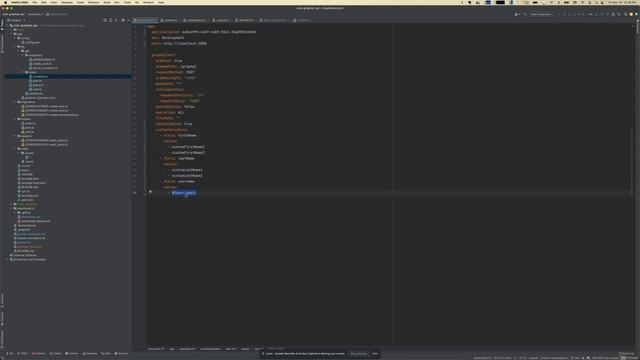Click the 'customVariables:' key in the editor
This screenshot has width=640, height=360.
[x=172, y=129]
